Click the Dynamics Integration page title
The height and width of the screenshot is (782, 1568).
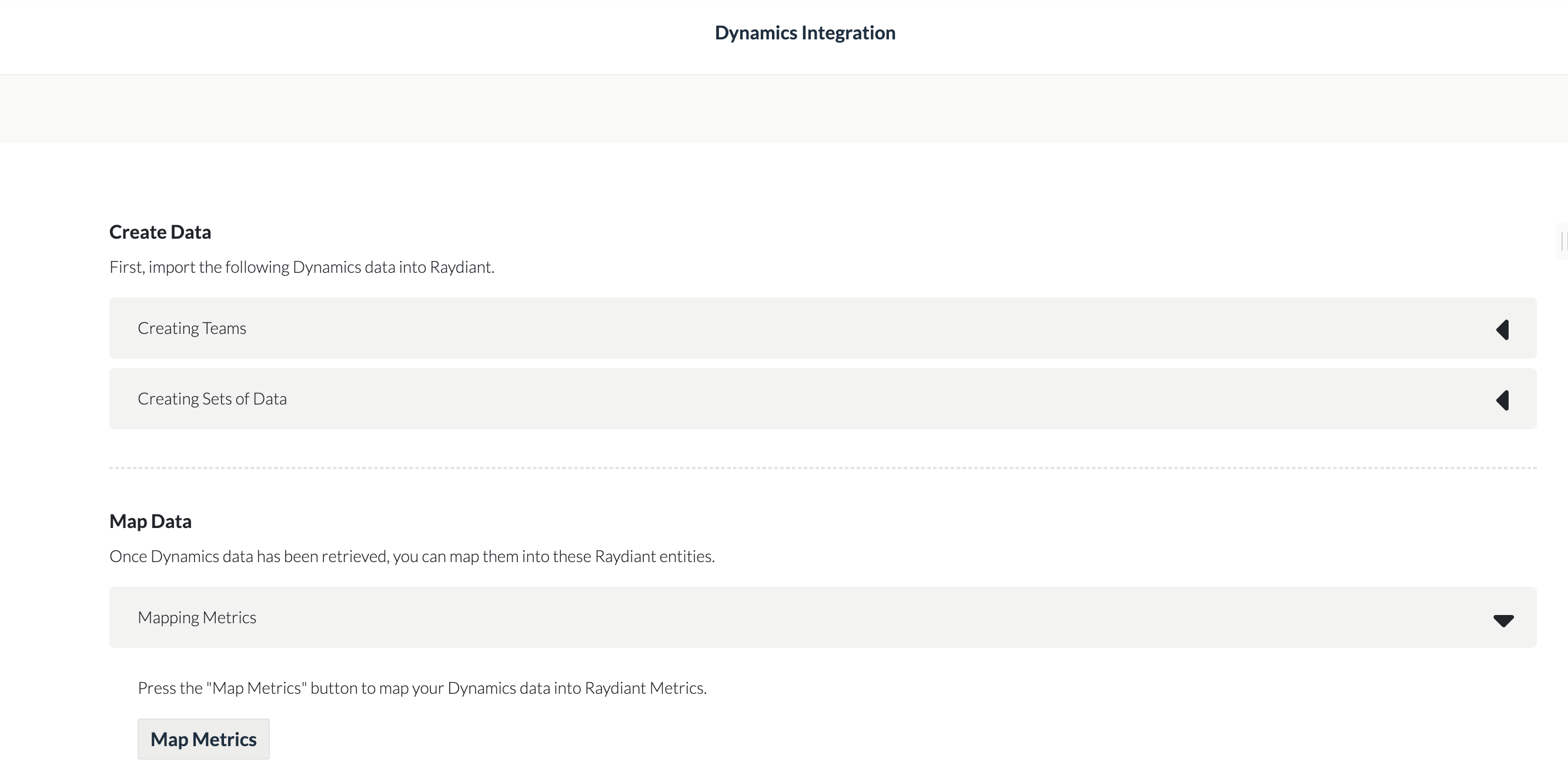(805, 32)
